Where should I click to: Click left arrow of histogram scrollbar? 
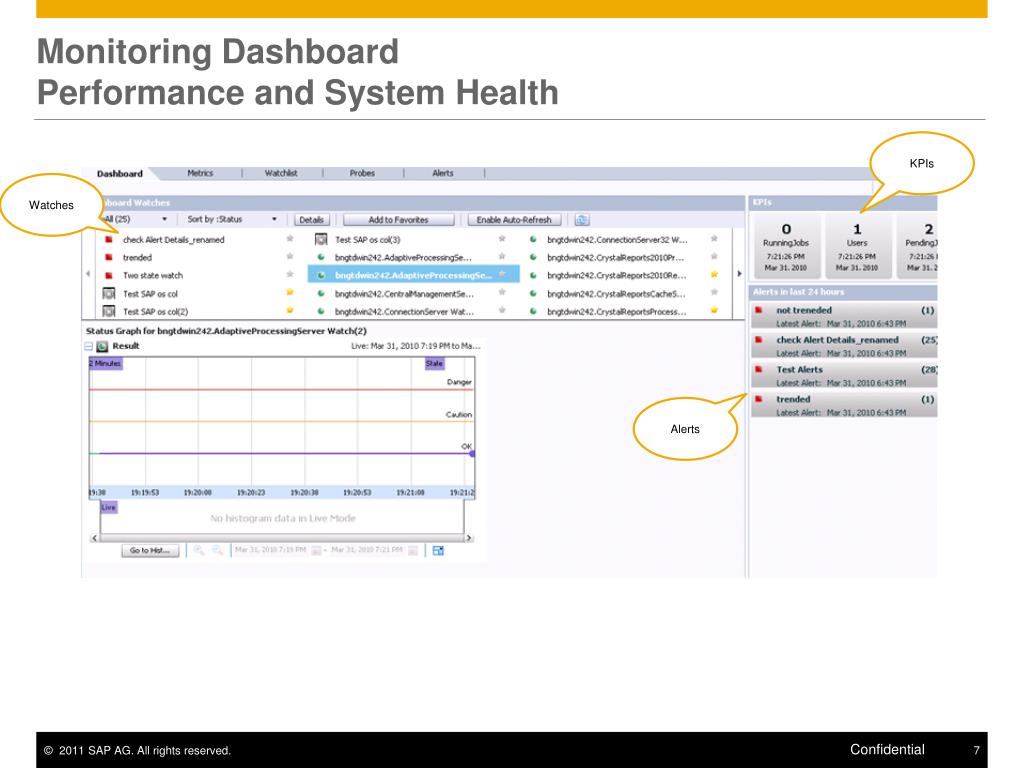pyautogui.click(x=95, y=538)
